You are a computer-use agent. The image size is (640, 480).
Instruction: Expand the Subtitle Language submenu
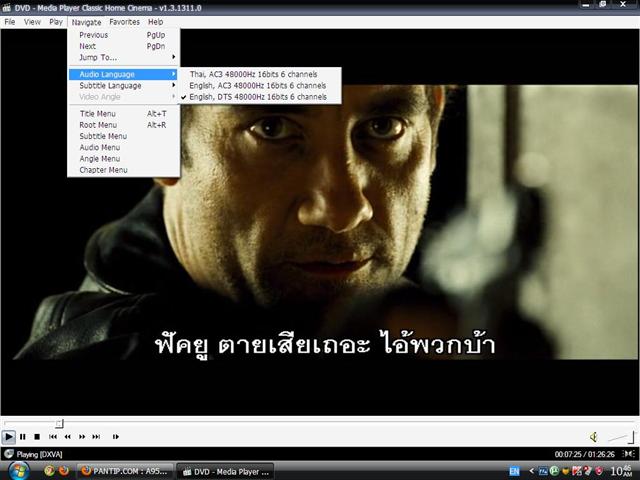pyautogui.click(x=123, y=86)
